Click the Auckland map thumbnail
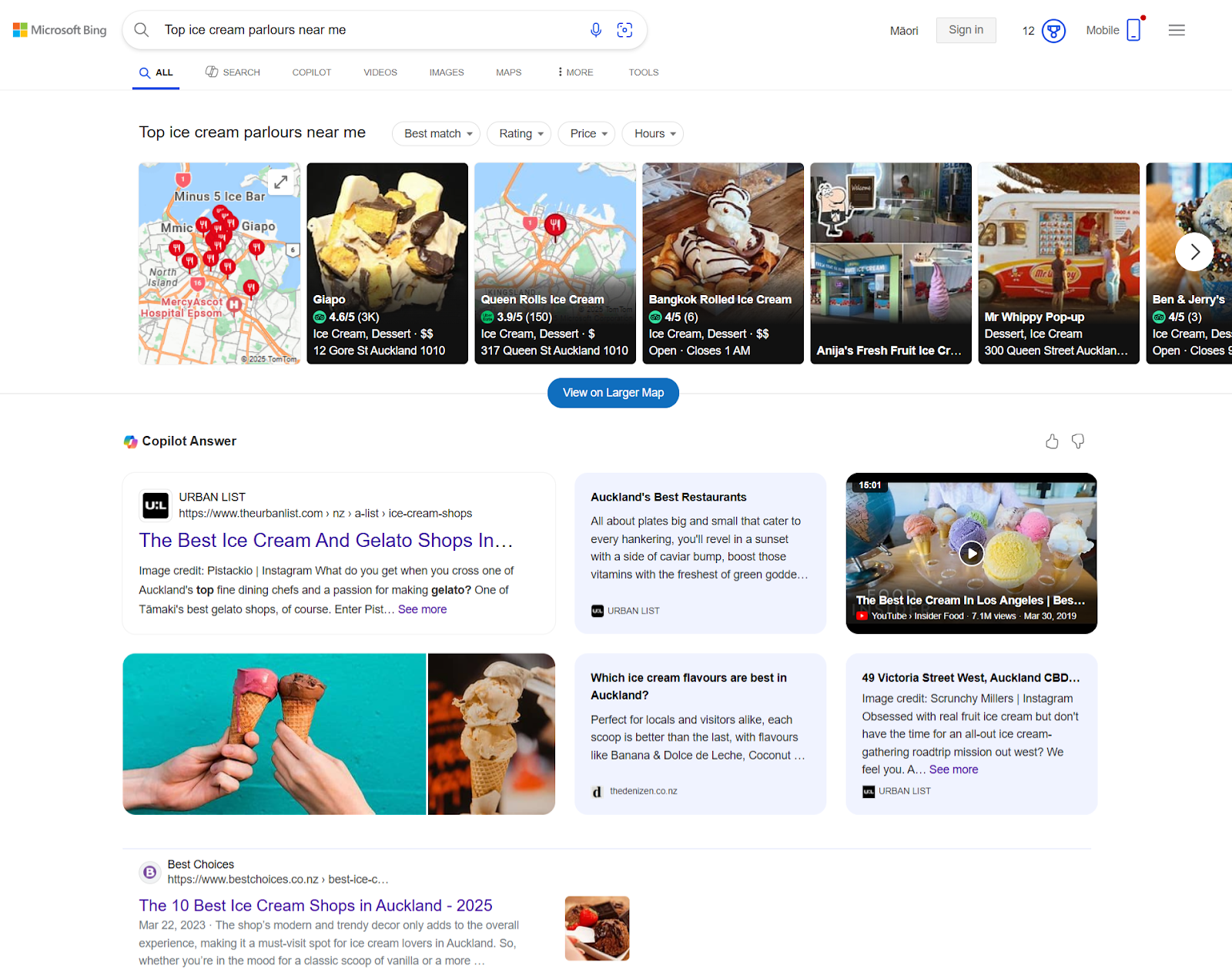Screen dimensions: 1232x979 click(x=219, y=263)
